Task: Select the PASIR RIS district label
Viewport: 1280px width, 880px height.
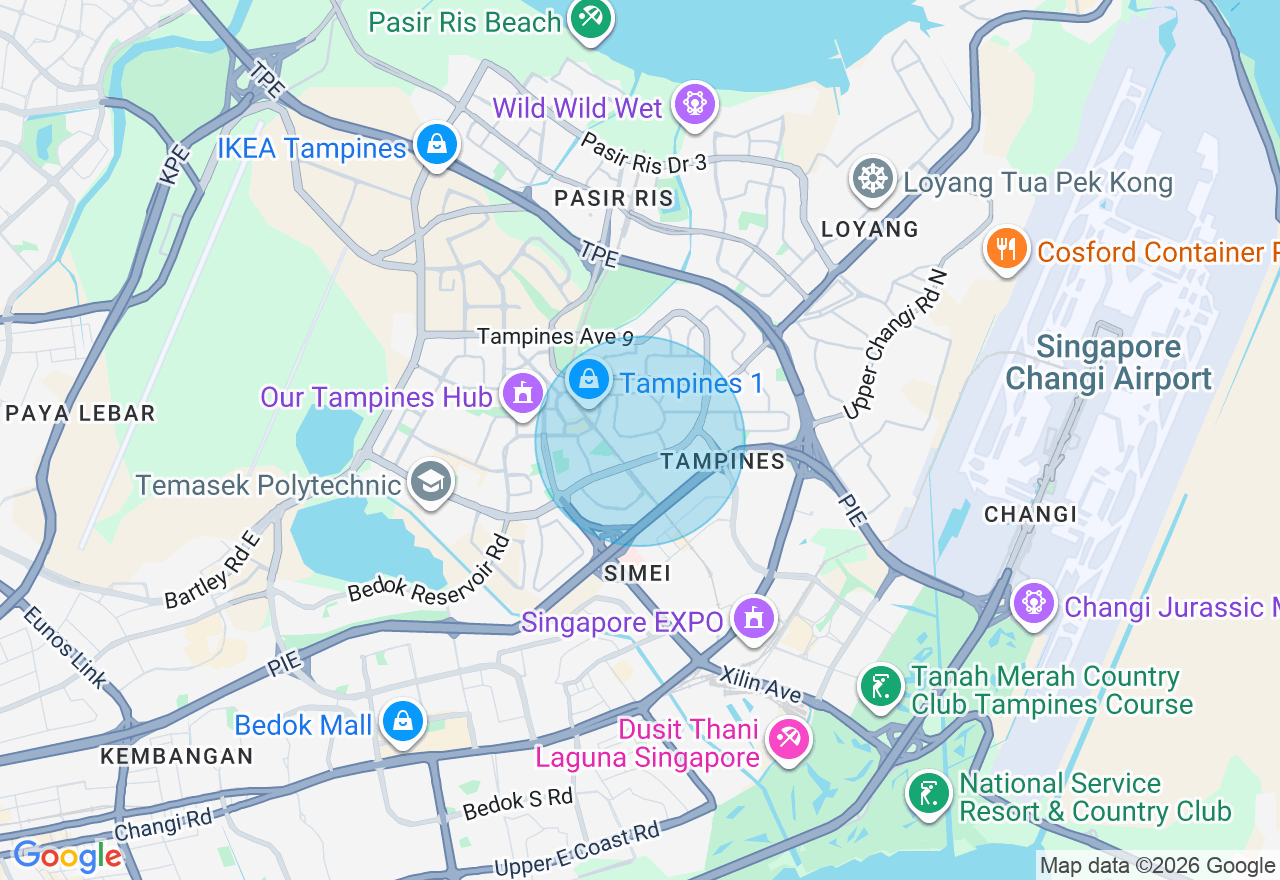Action: click(614, 198)
